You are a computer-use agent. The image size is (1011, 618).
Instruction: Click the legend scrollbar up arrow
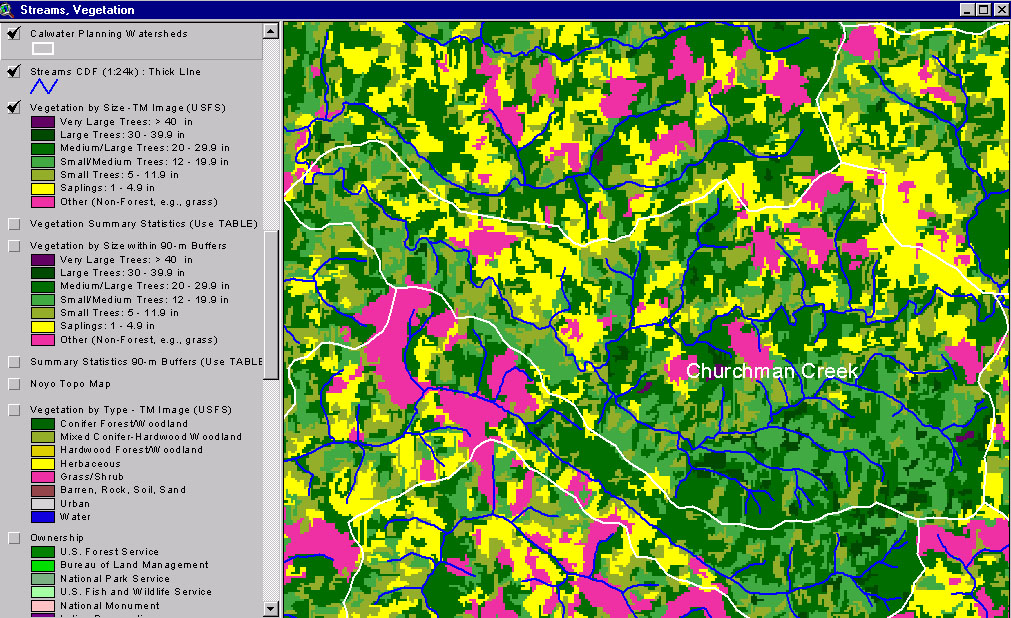tap(271, 30)
